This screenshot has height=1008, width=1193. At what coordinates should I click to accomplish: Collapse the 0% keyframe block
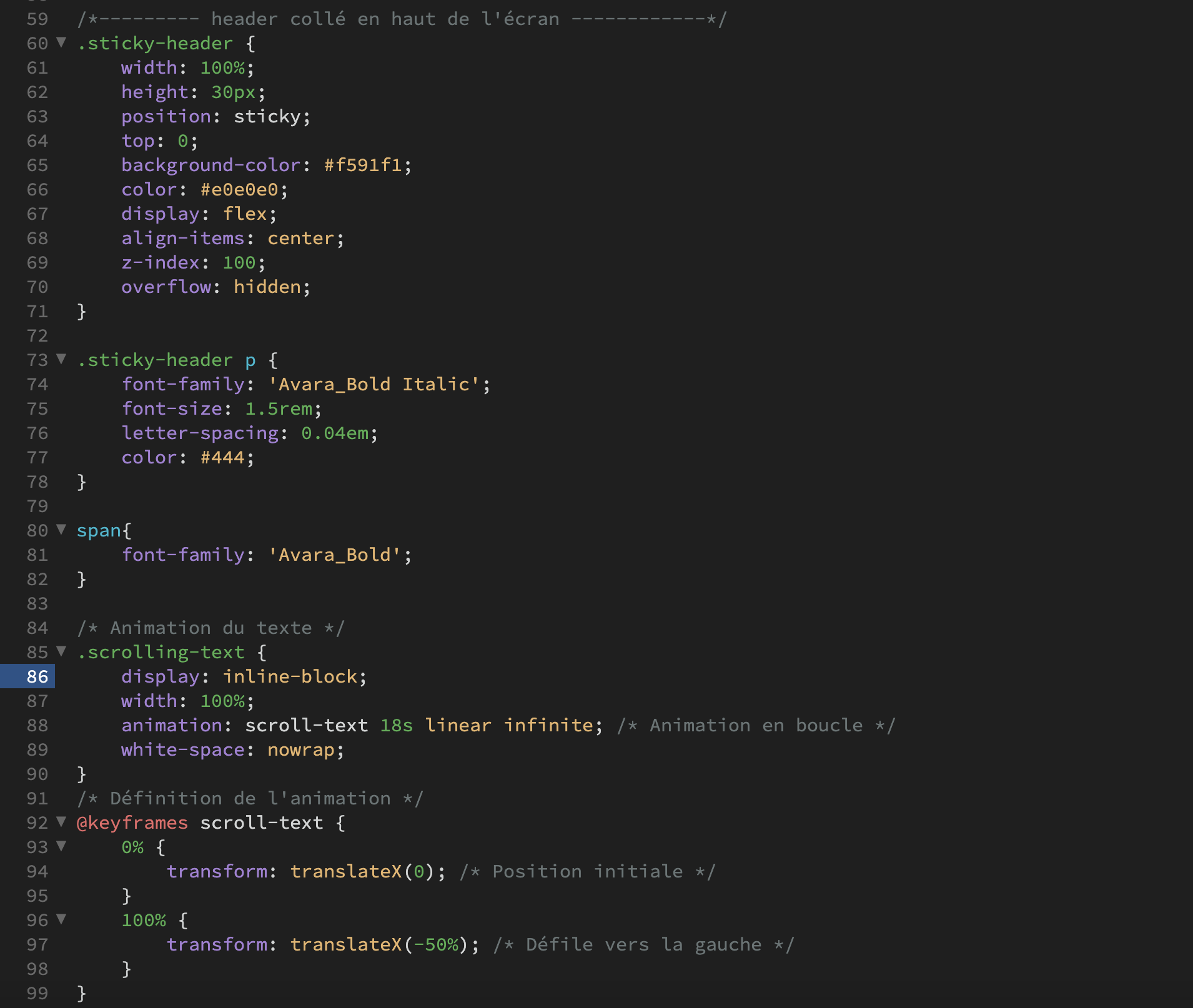click(61, 846)
